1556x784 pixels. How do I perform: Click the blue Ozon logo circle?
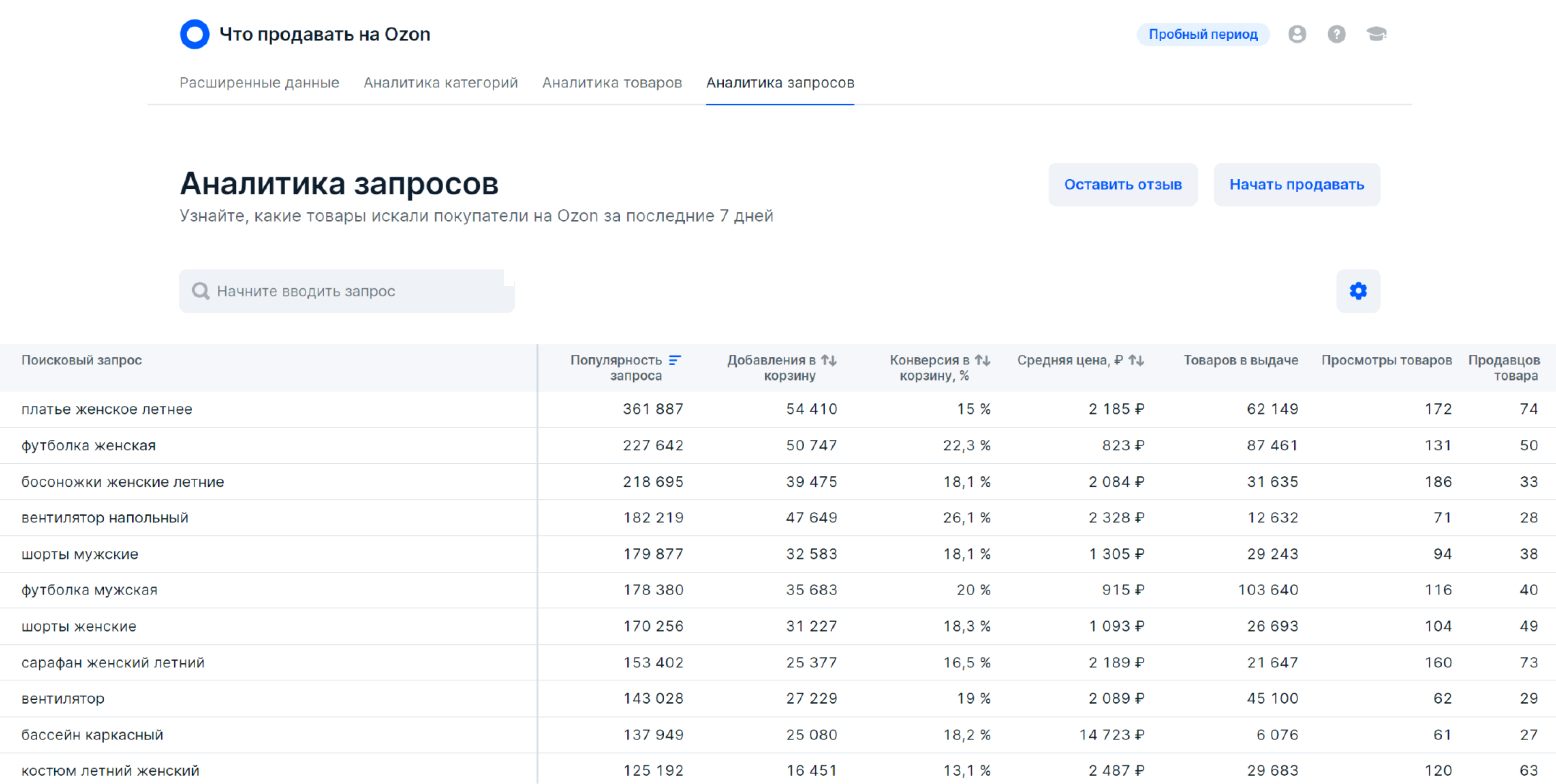pos(194,34)
